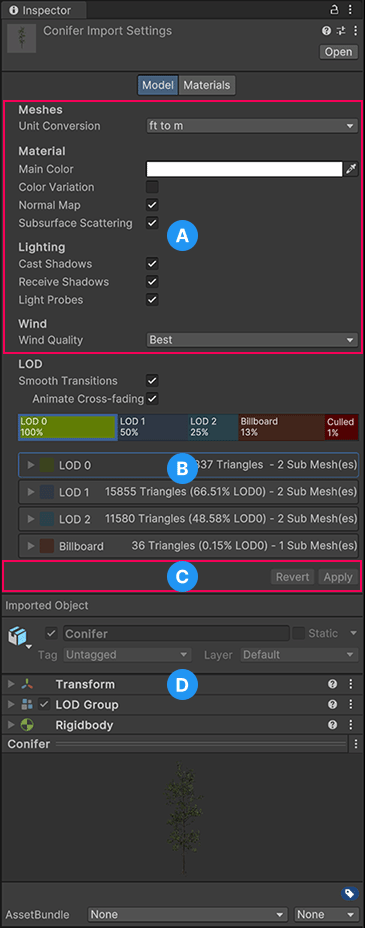Click the Rigidbody component icon
Screen dimensions: 365x928
click(x=27, y=724)
